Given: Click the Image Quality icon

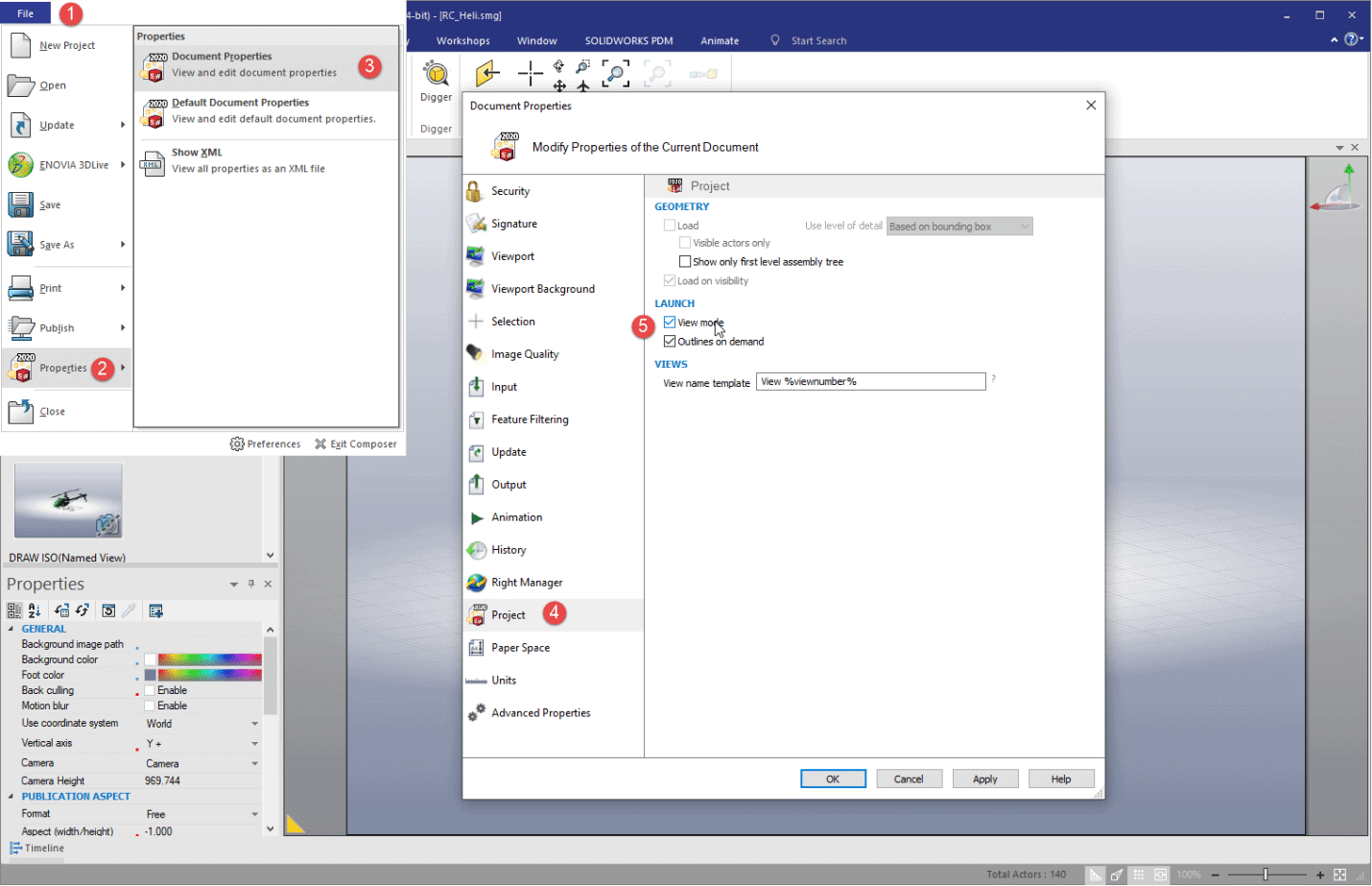Looking at the screenshot, I should pyautogui.click(x=475, y=354).
